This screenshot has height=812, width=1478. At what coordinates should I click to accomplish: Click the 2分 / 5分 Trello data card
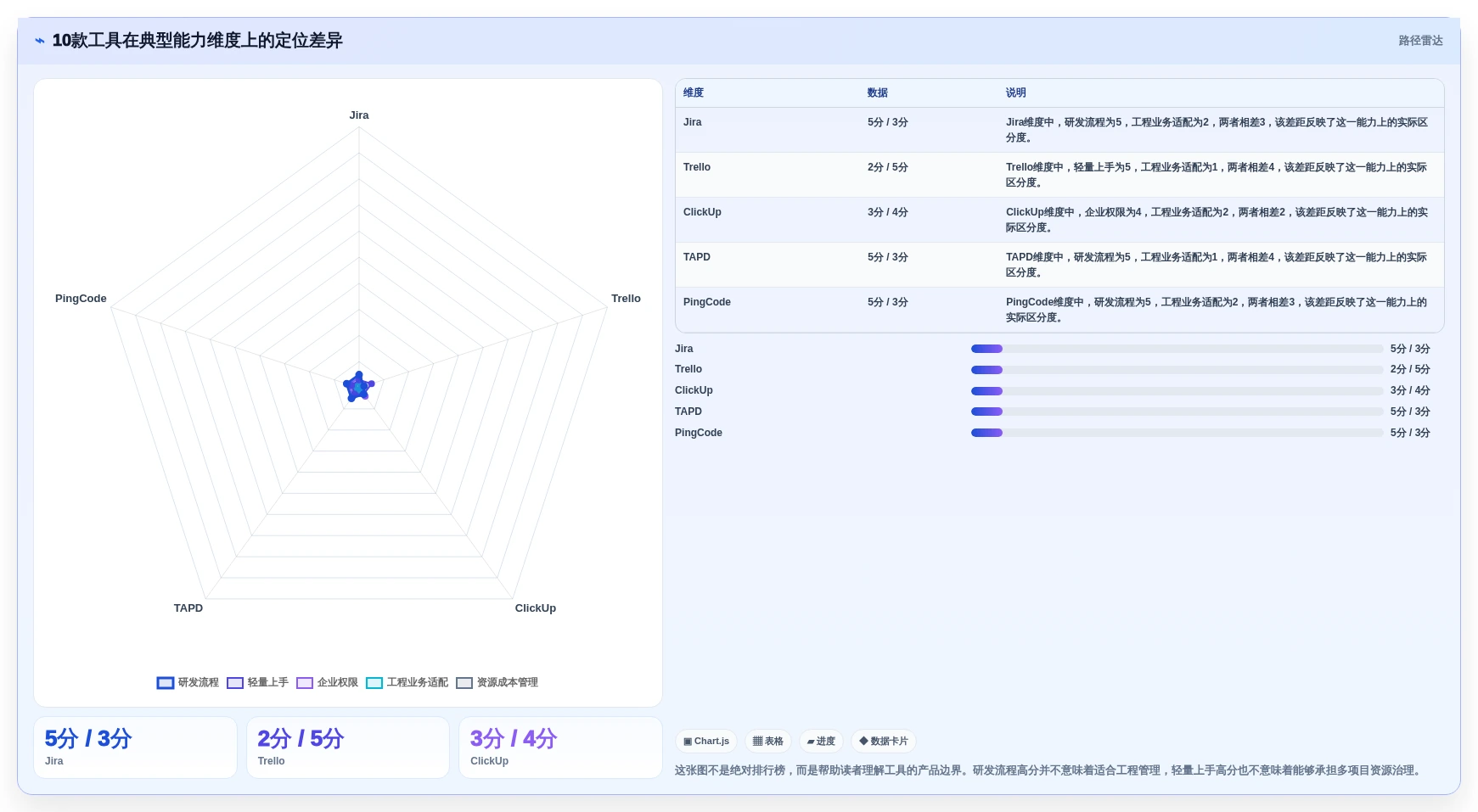pos(348,748)
